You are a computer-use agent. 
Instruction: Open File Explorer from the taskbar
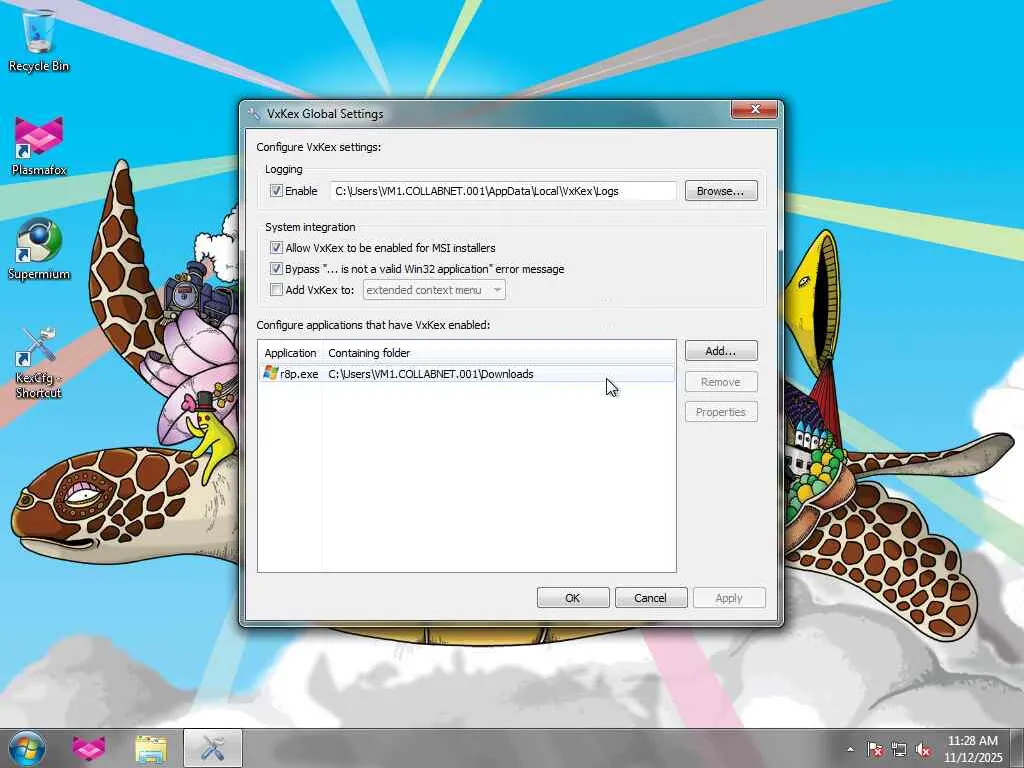pyautogui.click(x=151, y=748)
